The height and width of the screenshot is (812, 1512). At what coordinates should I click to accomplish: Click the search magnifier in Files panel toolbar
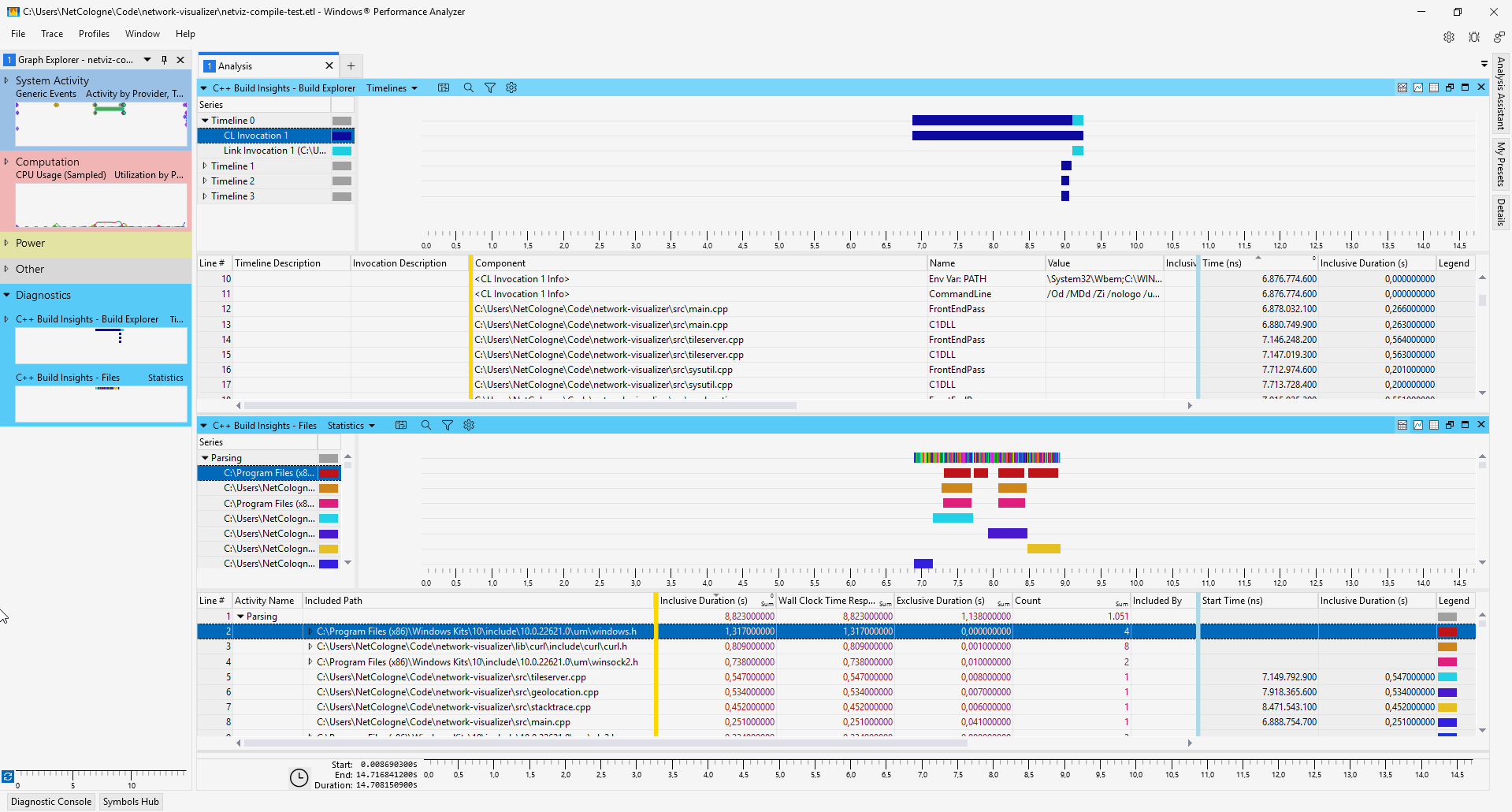pyautogui.click(x=426, y=426)
